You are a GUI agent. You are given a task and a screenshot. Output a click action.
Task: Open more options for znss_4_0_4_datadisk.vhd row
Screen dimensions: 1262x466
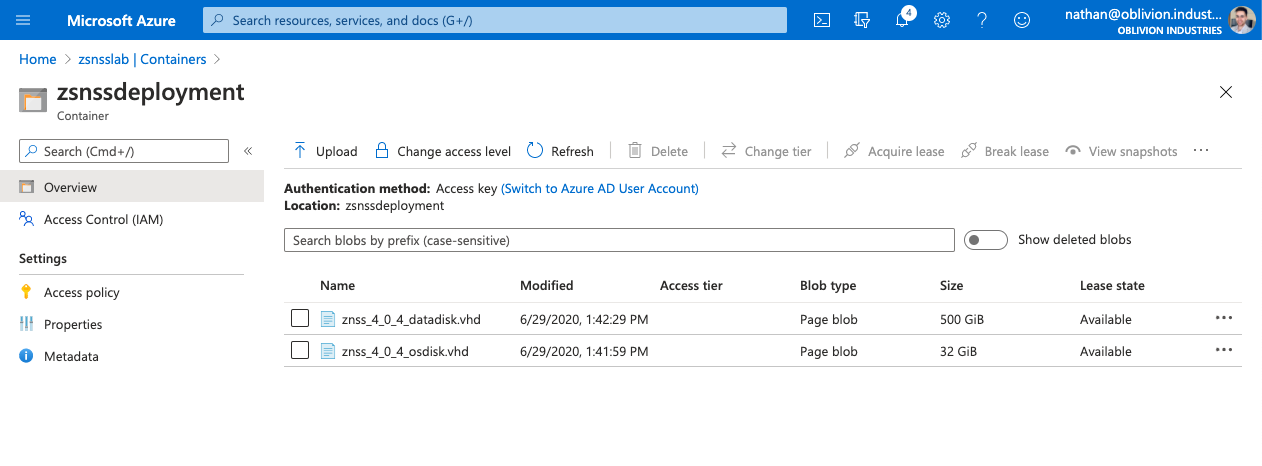pyautogui.click(x=1223, y=318)
